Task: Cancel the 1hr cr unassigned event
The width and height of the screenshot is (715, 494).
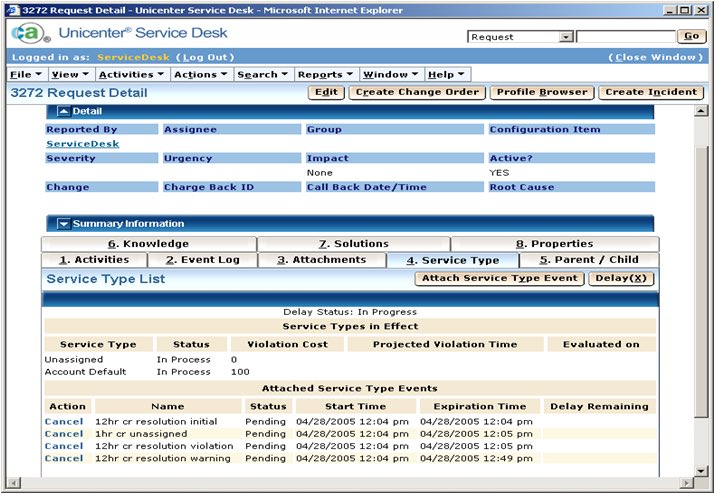Action: (x=64, y=434)
